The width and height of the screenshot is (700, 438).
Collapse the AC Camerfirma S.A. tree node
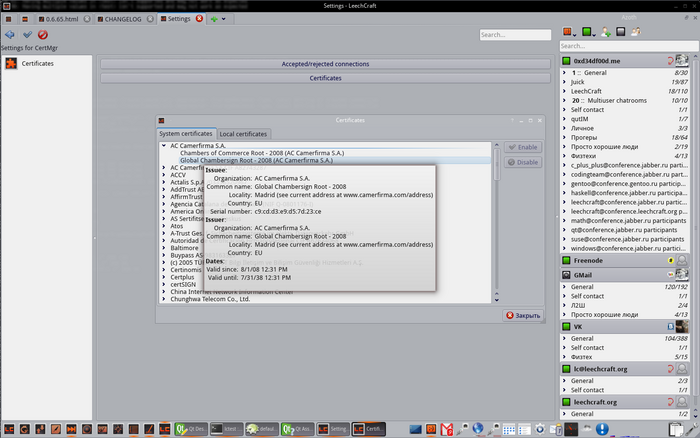[164, 145]
